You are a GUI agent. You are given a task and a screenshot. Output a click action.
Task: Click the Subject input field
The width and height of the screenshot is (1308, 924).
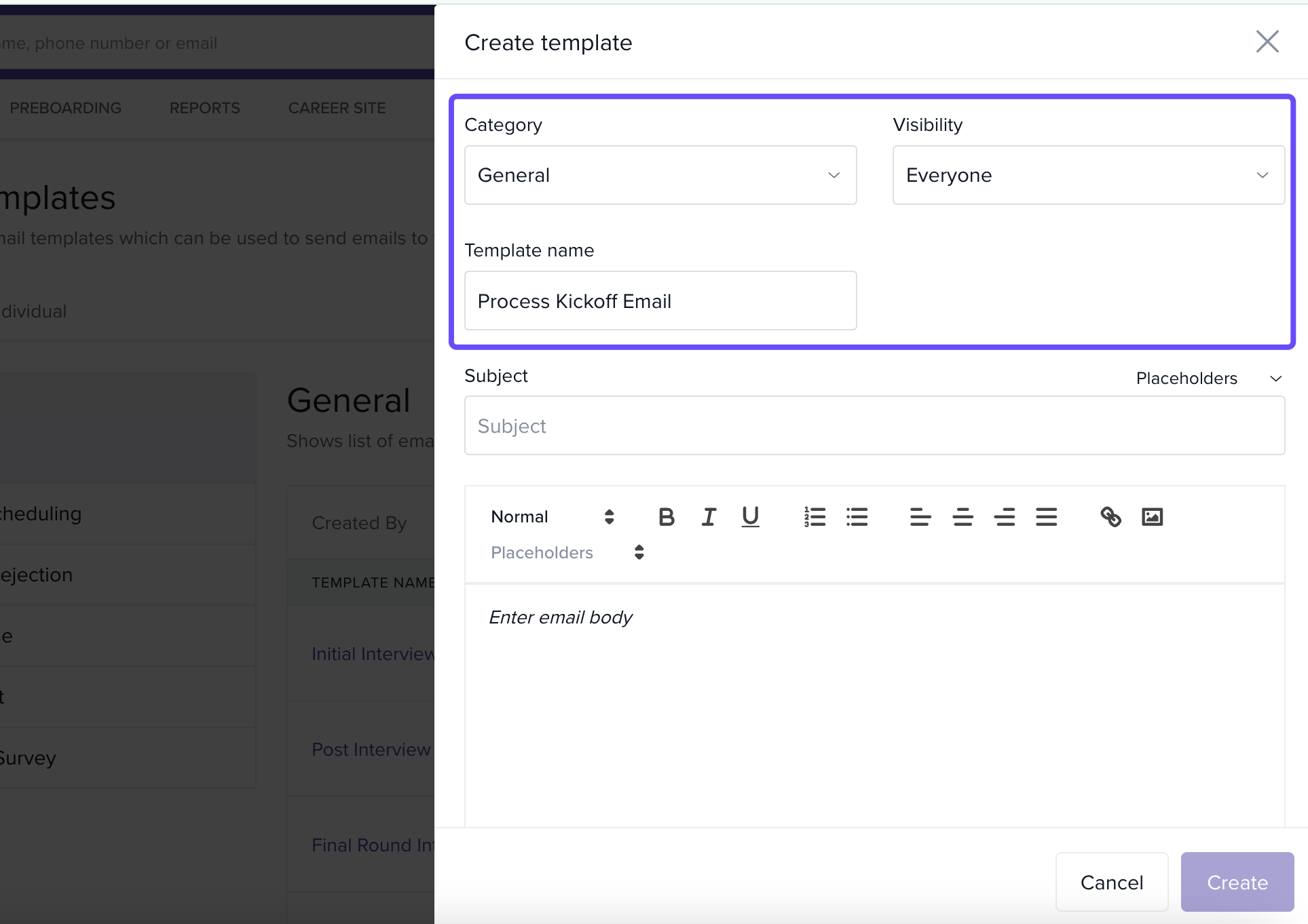pos(874,426)
